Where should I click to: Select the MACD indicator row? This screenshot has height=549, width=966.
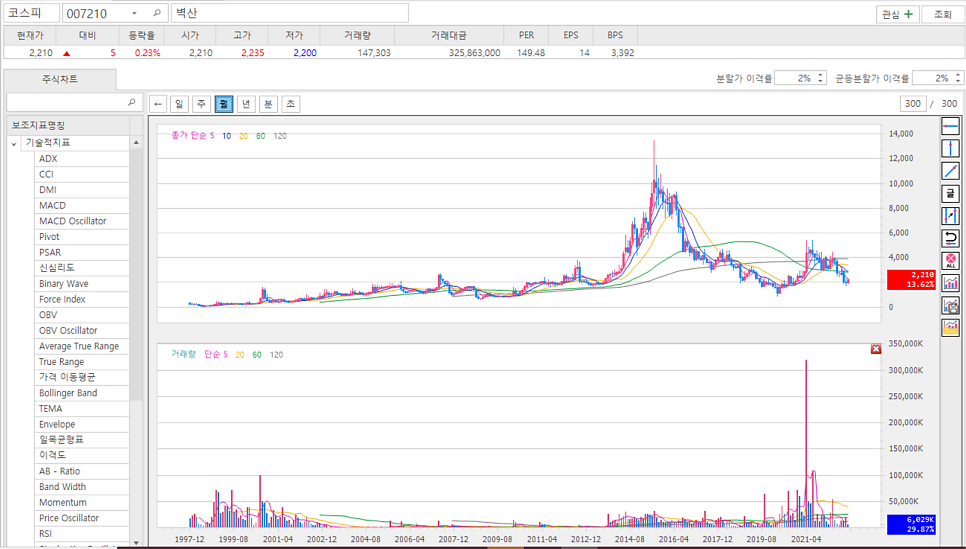click(x=82, y=205)
